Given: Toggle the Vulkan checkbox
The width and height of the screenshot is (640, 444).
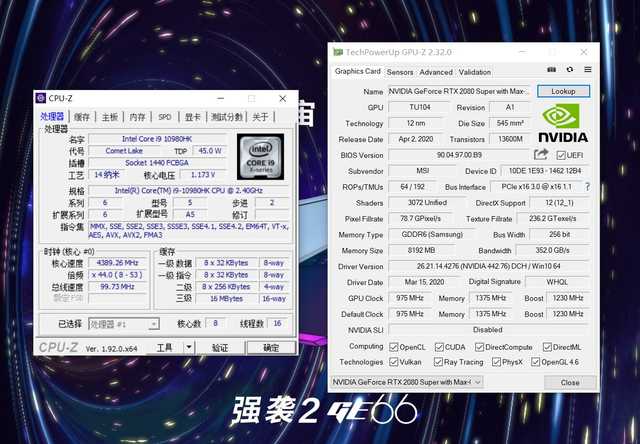Looking at the screenshot, I should coord(393,362).
